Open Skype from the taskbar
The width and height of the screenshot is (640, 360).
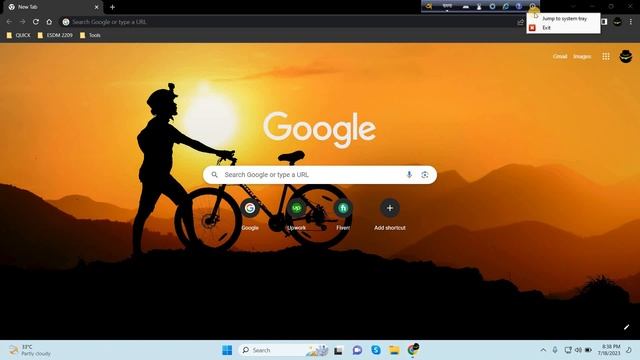pos(376,350)
